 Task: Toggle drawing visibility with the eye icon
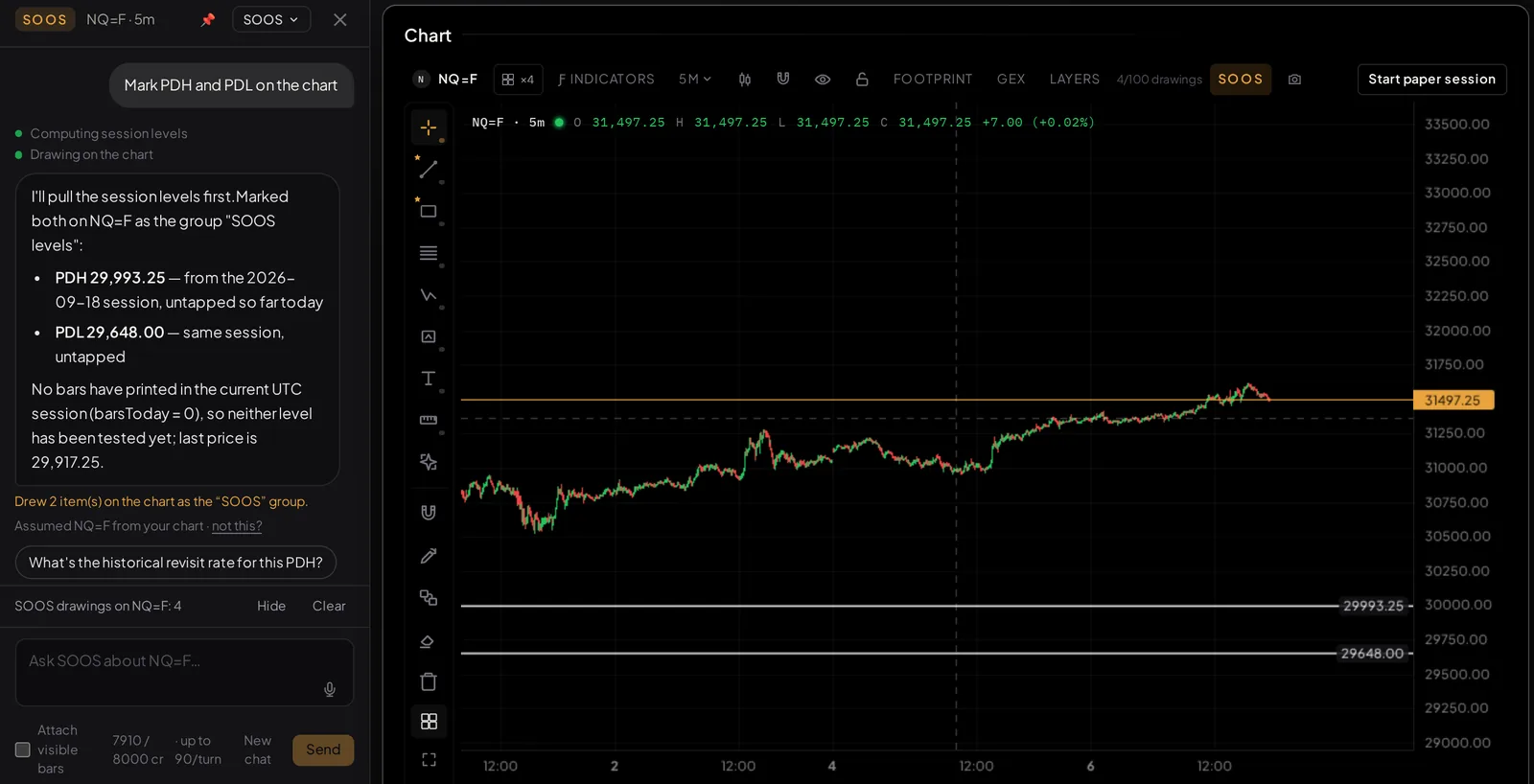823,80
